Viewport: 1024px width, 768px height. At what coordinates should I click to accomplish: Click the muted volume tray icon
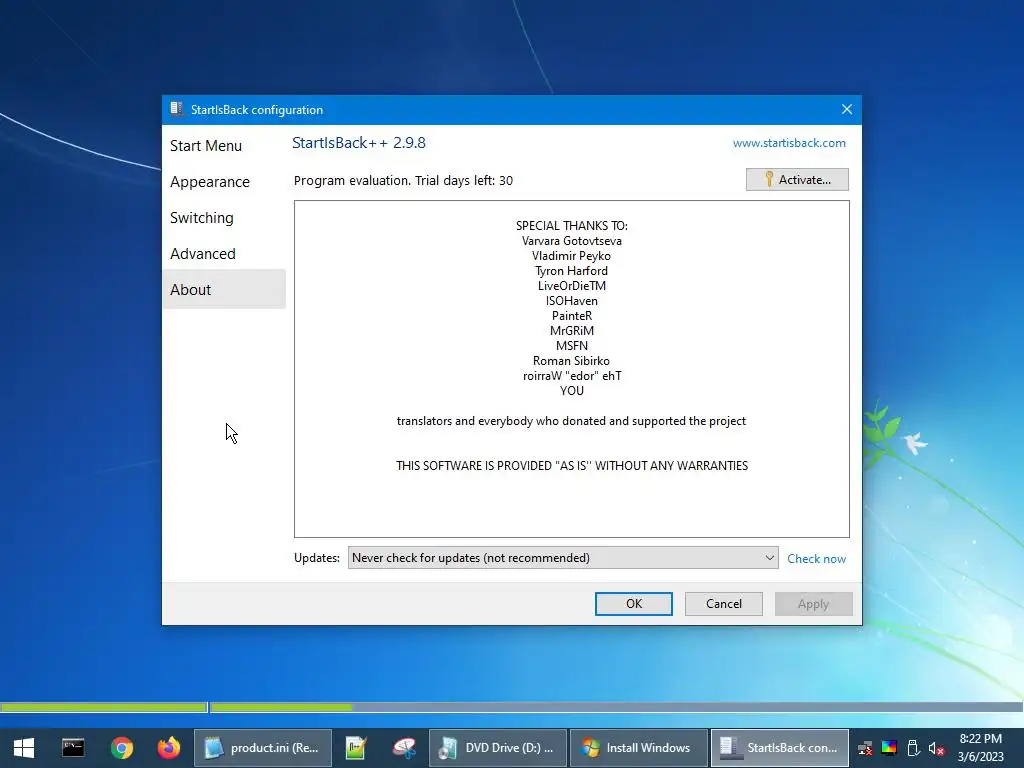tap(936, 748)
